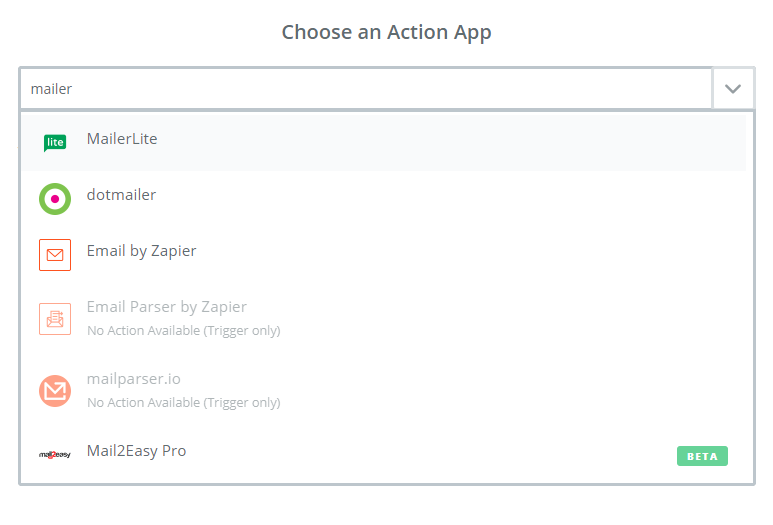773x525 pixels.
Task: Click the empty area of the MailerLite row
Action: click(x=444, y=142)
